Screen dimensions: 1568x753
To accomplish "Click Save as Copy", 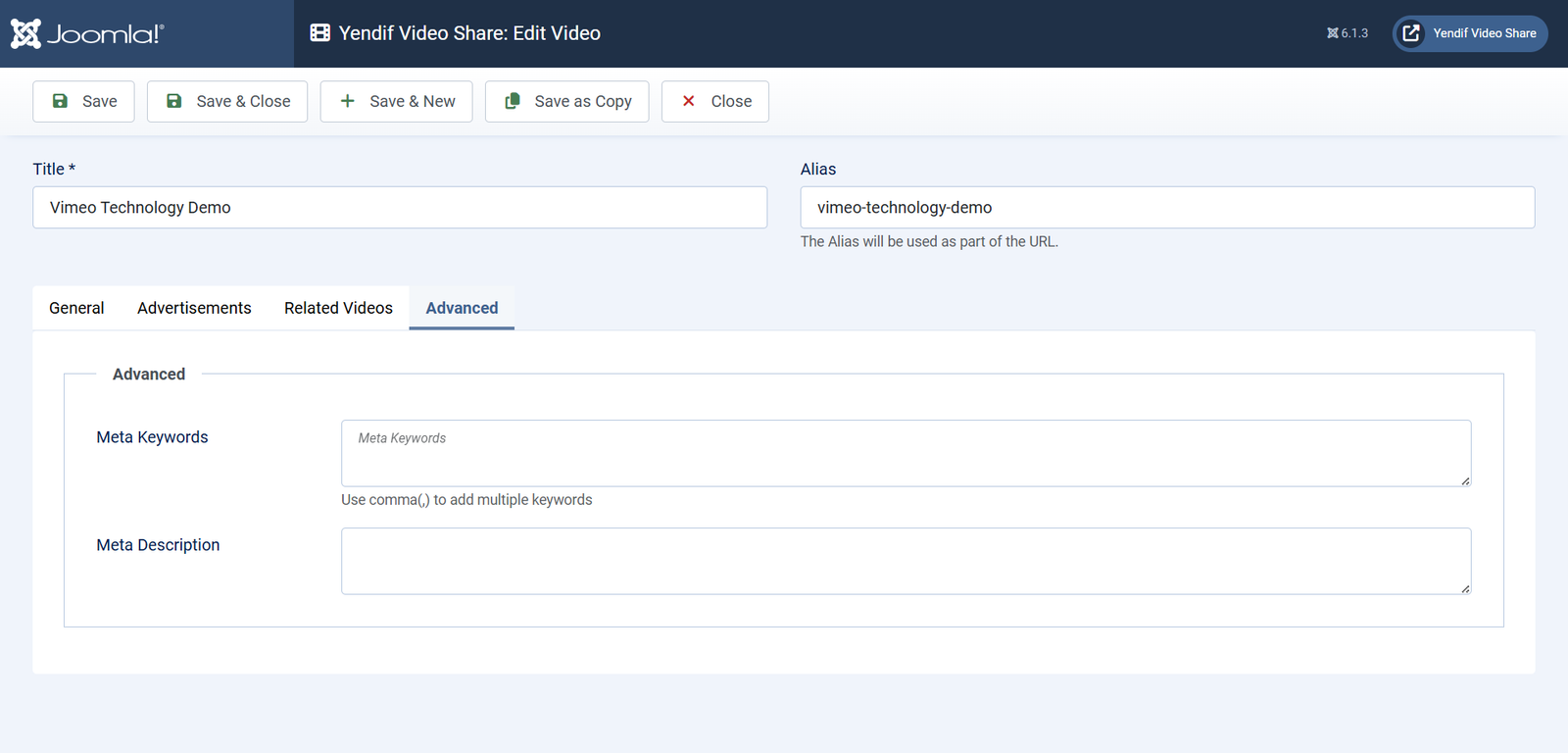I will point(567,101).
